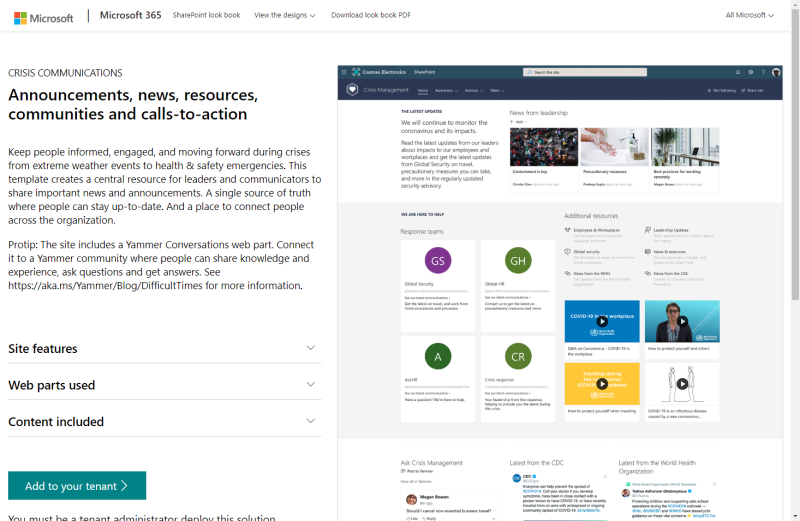Play the yellow Travelling during outbreak video

pos(602,384)
